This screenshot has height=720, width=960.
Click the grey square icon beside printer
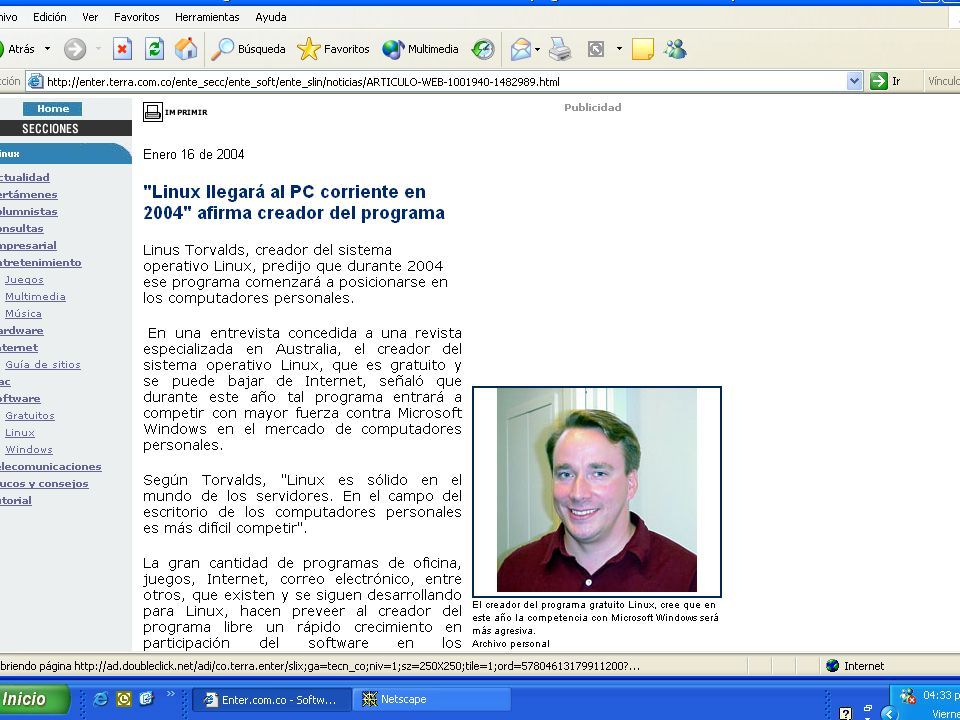point(596,49)
